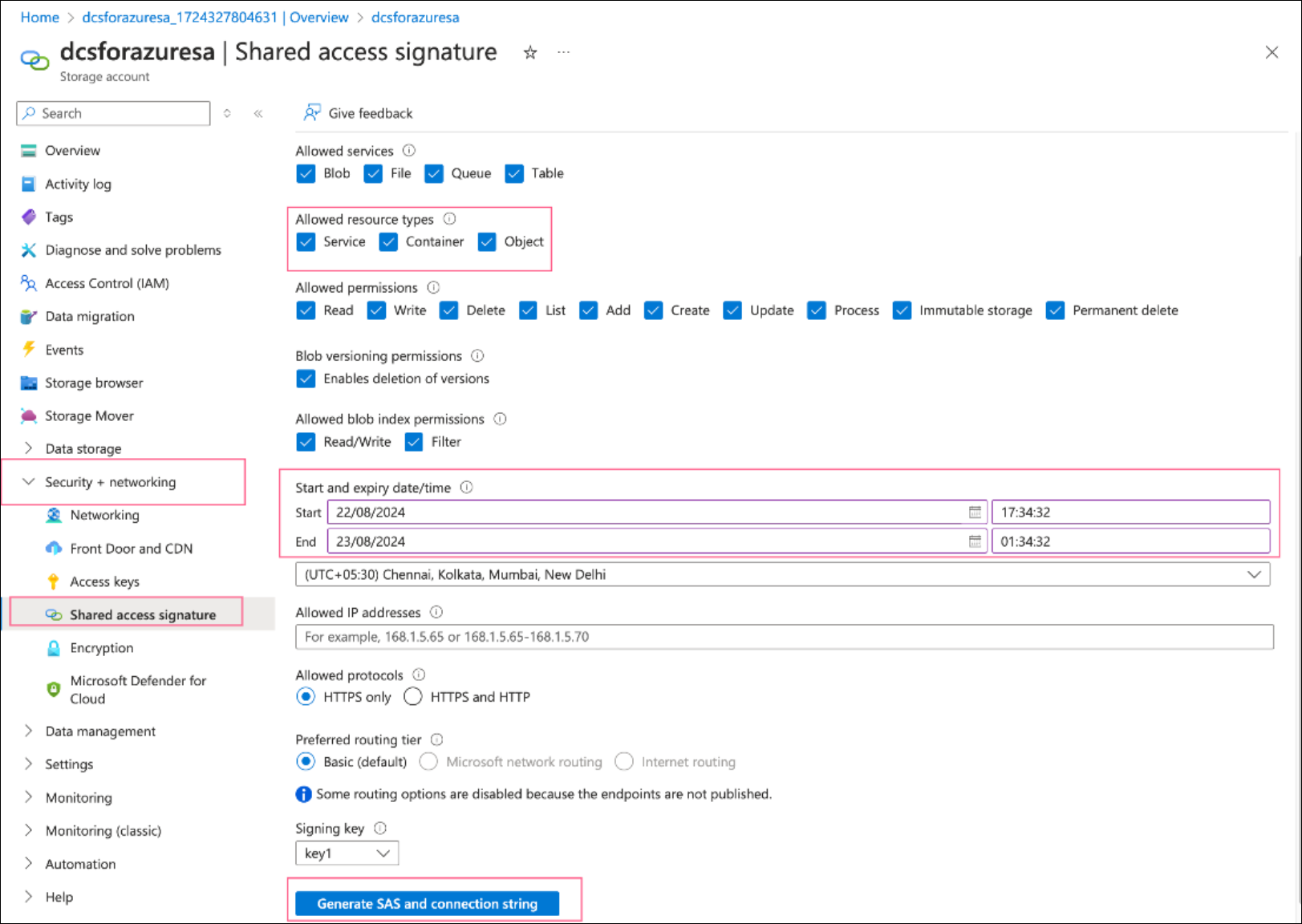Open Access keys in the sidebar

(104, 582)
